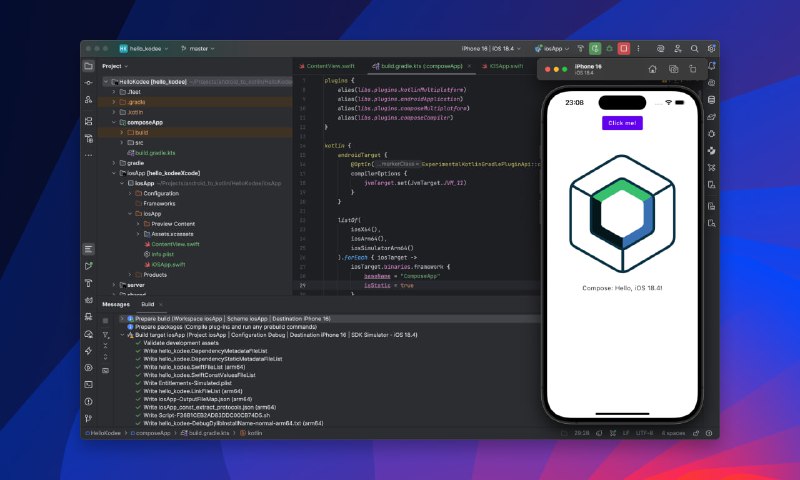Viewport: 800px width, 480px height.
Task: Click the Build hammer icon in the left sidebar
Action: 88,283
